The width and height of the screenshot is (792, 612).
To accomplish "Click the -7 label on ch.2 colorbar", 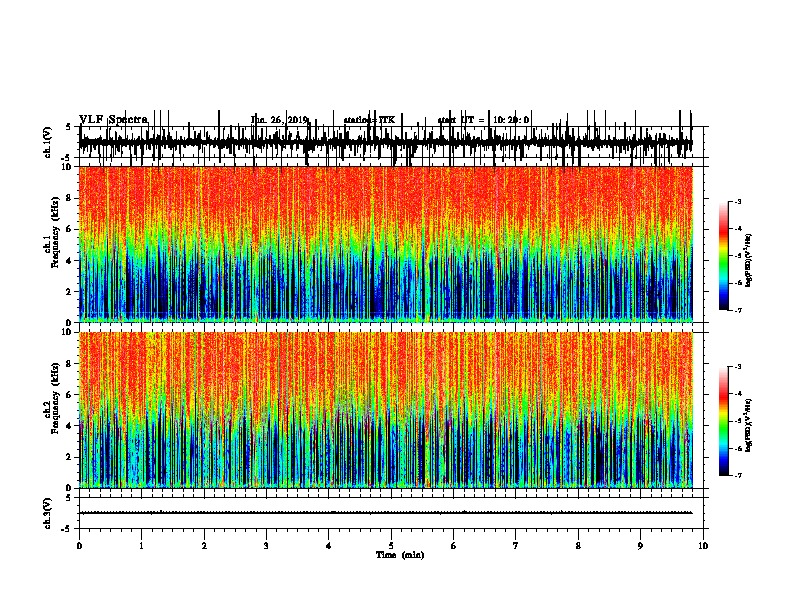I will coord(738,476).
